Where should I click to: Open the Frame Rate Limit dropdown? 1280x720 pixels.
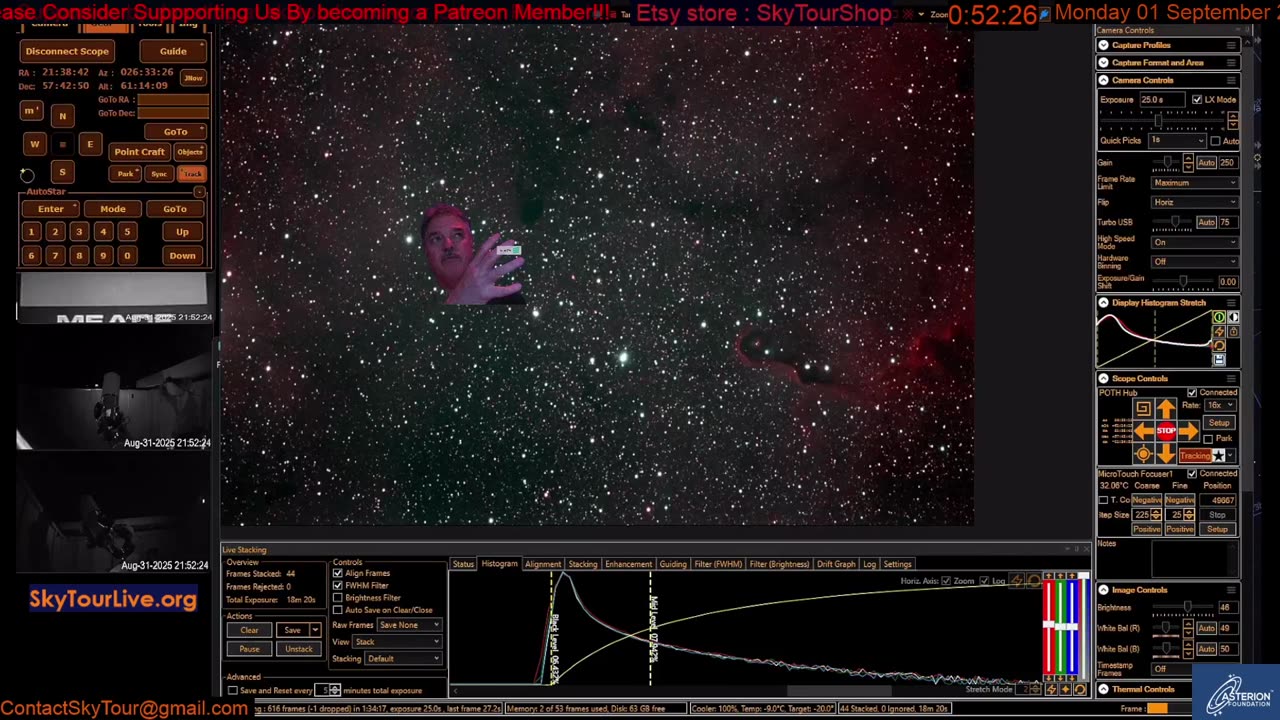coord(1195,183)
